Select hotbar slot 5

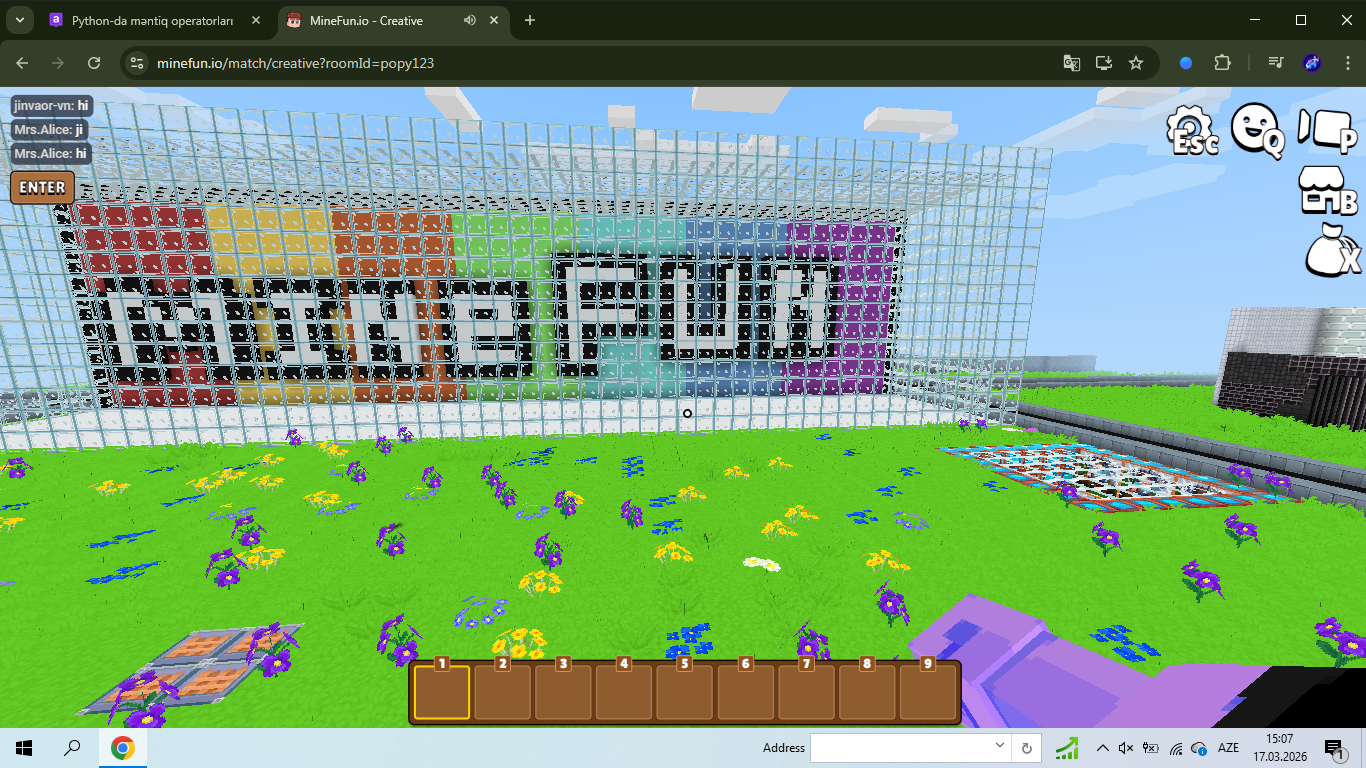684,691
